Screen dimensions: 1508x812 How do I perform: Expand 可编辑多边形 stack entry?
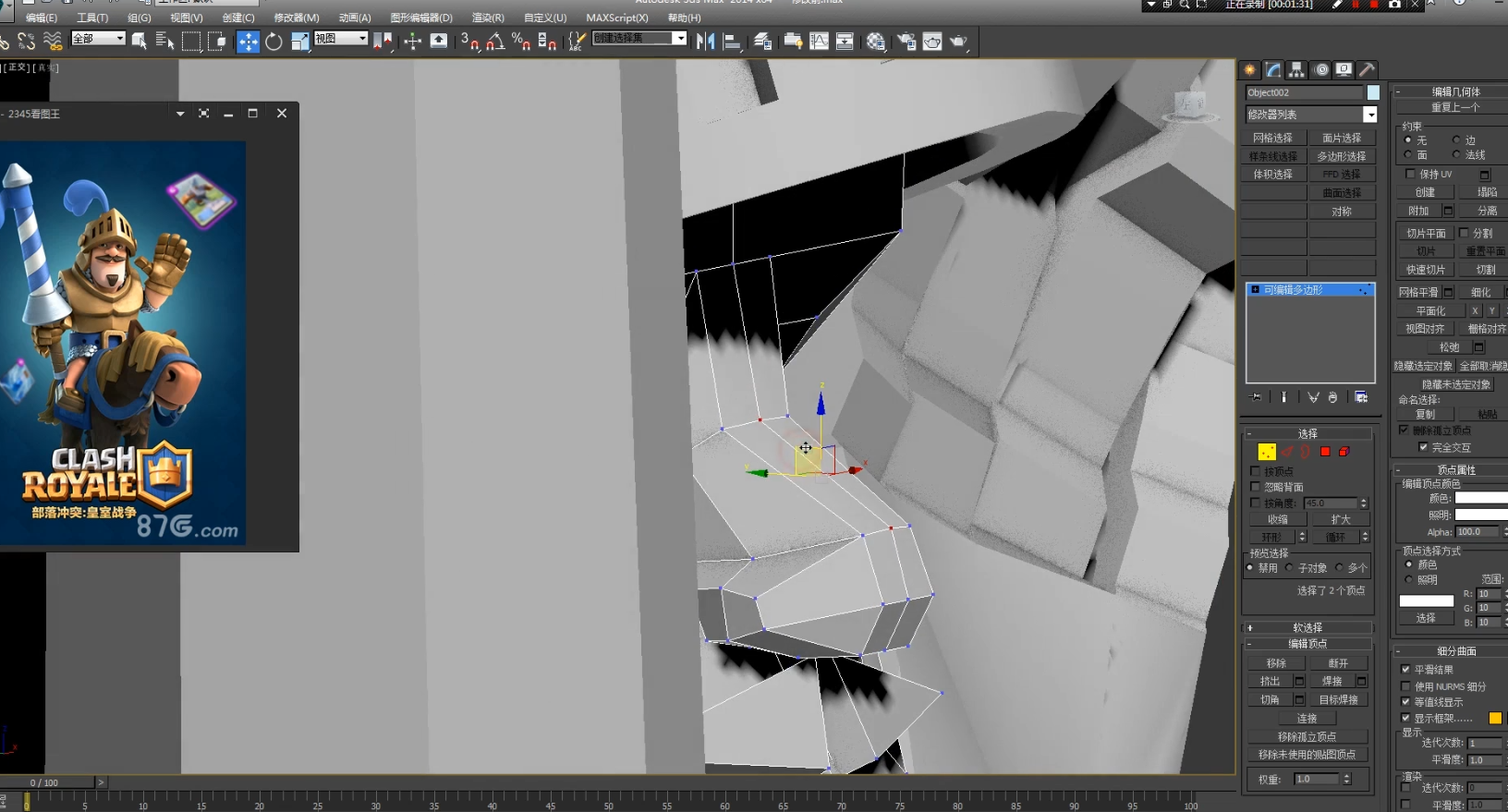click(x=1255, y=290)
